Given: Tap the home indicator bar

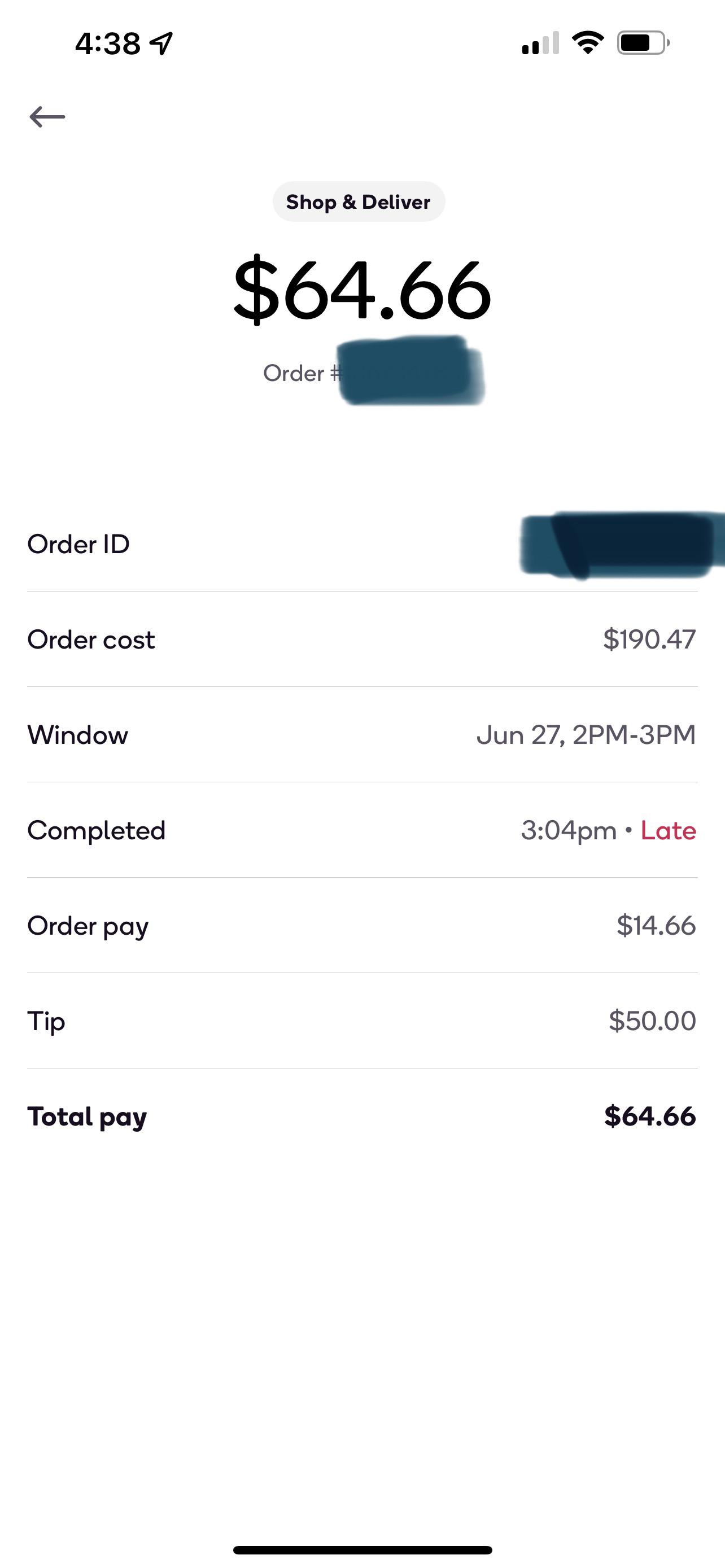Looking at the screenshot, I should pyautogui.click(x=362, y=1550).
